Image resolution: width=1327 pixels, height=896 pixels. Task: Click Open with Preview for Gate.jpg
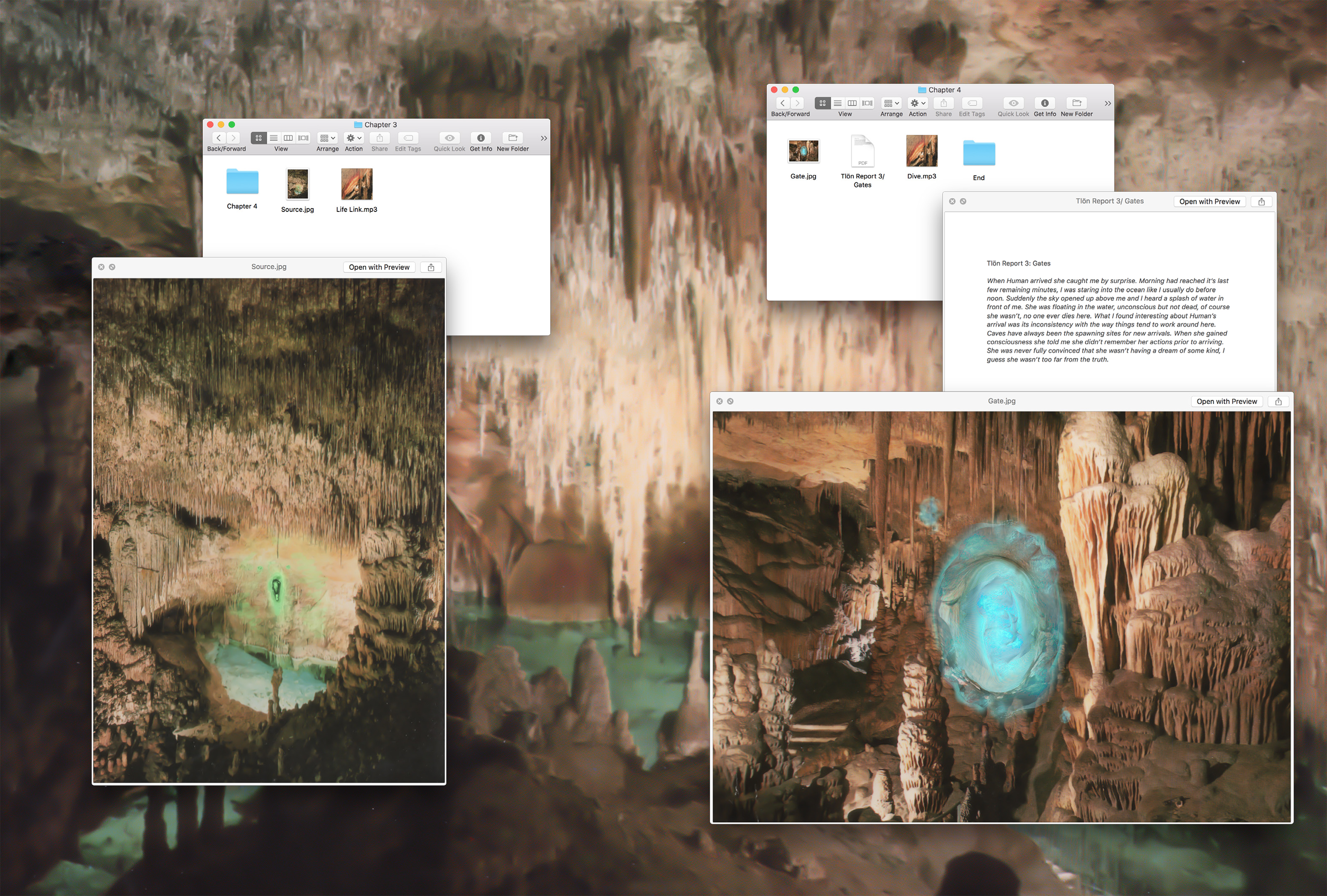[x=1226, y=401]
